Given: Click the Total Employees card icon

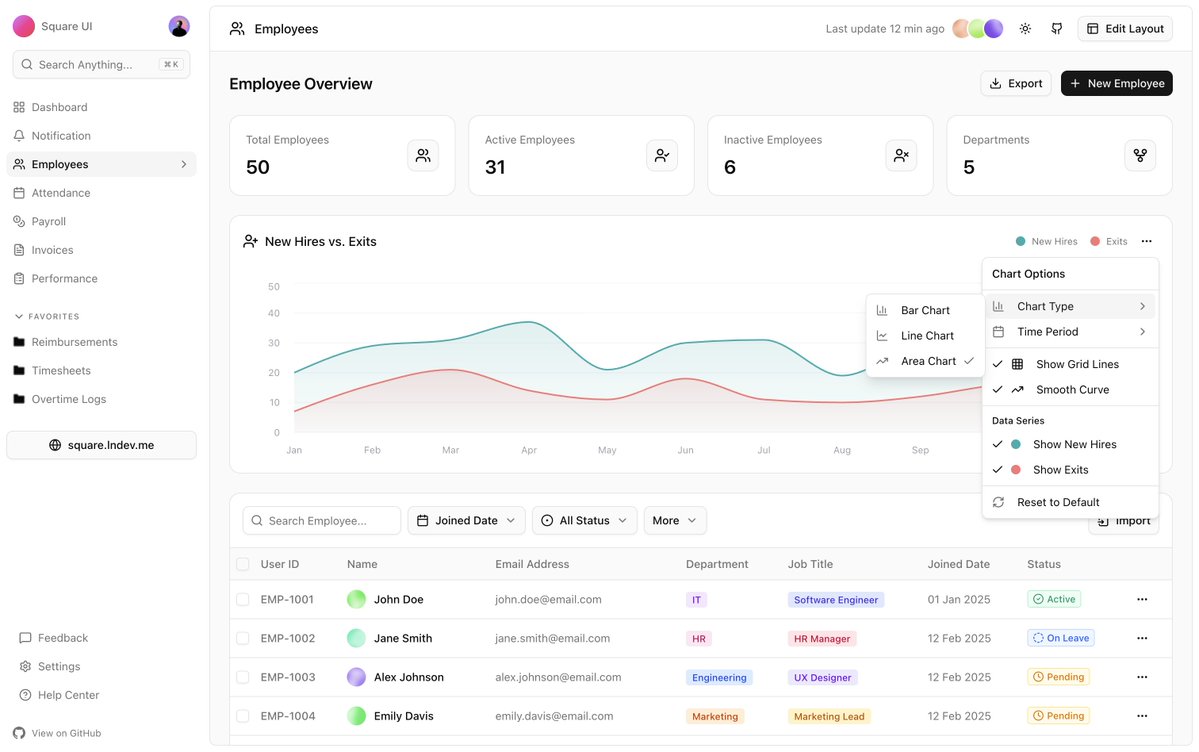Looking at the screenshot, I should [x=423, y=155].
